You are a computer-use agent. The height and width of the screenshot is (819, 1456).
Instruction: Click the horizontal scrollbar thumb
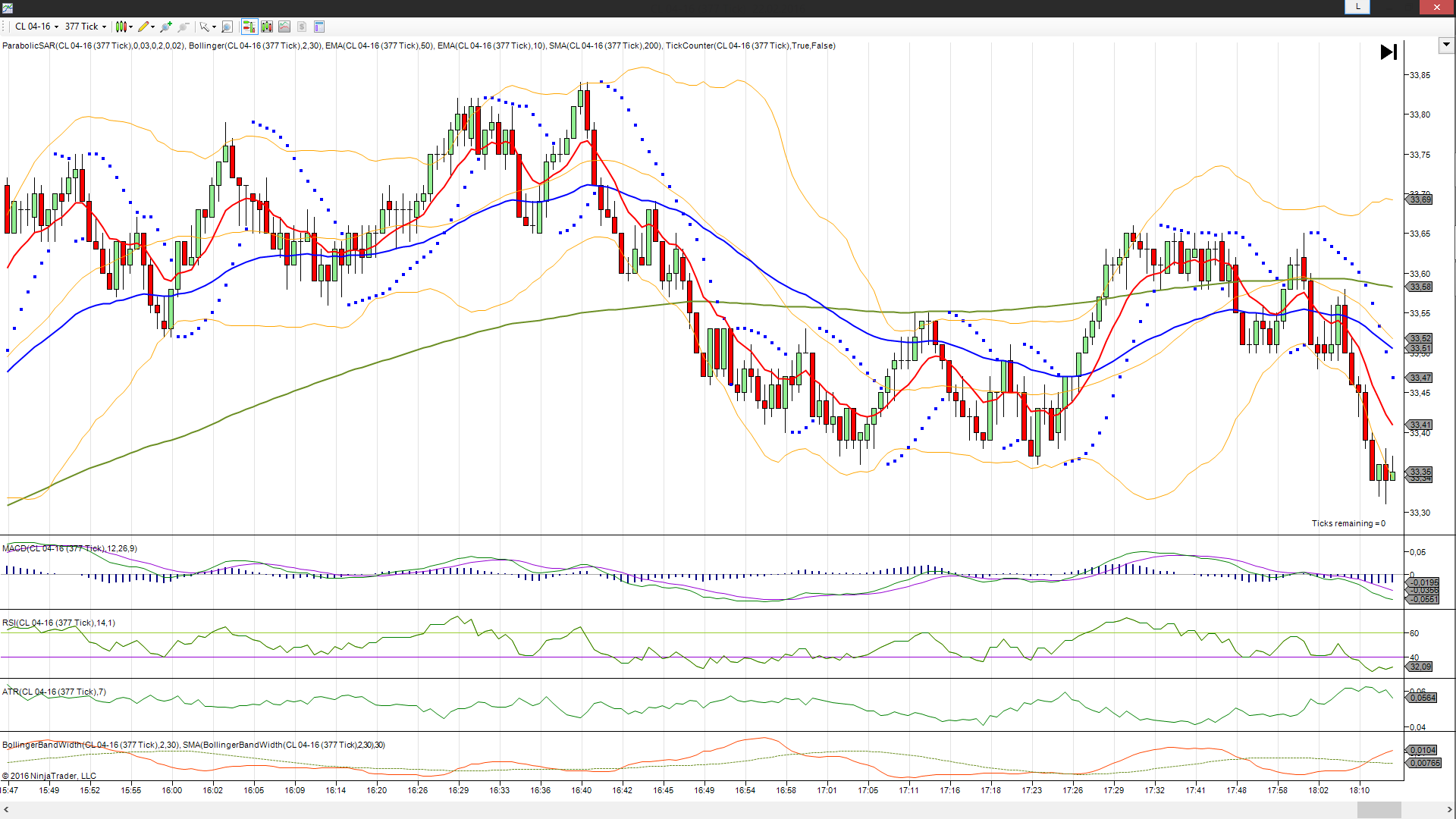(1379, 810)
